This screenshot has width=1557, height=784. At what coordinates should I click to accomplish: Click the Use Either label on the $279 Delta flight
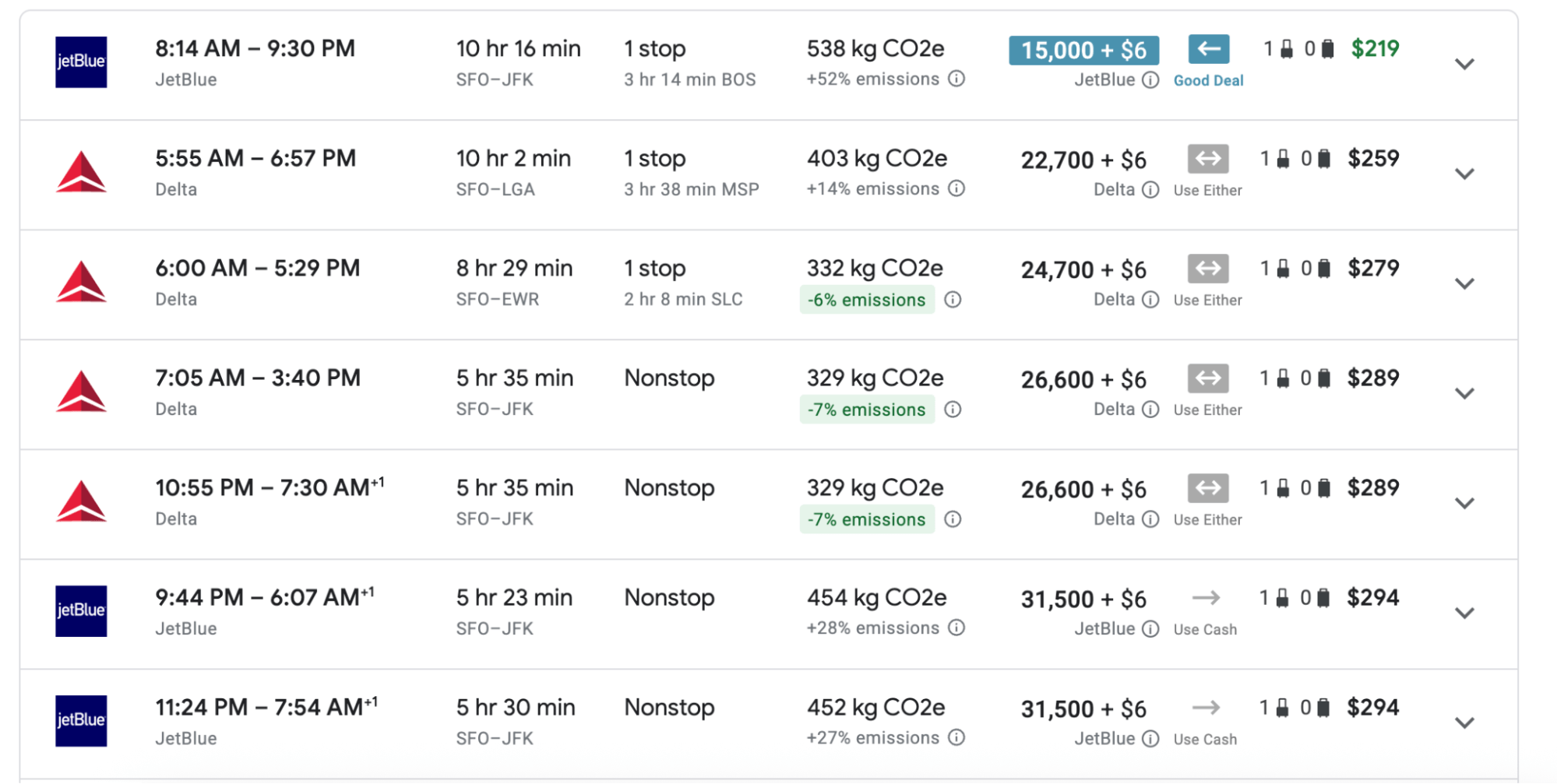click(1207, 300)
